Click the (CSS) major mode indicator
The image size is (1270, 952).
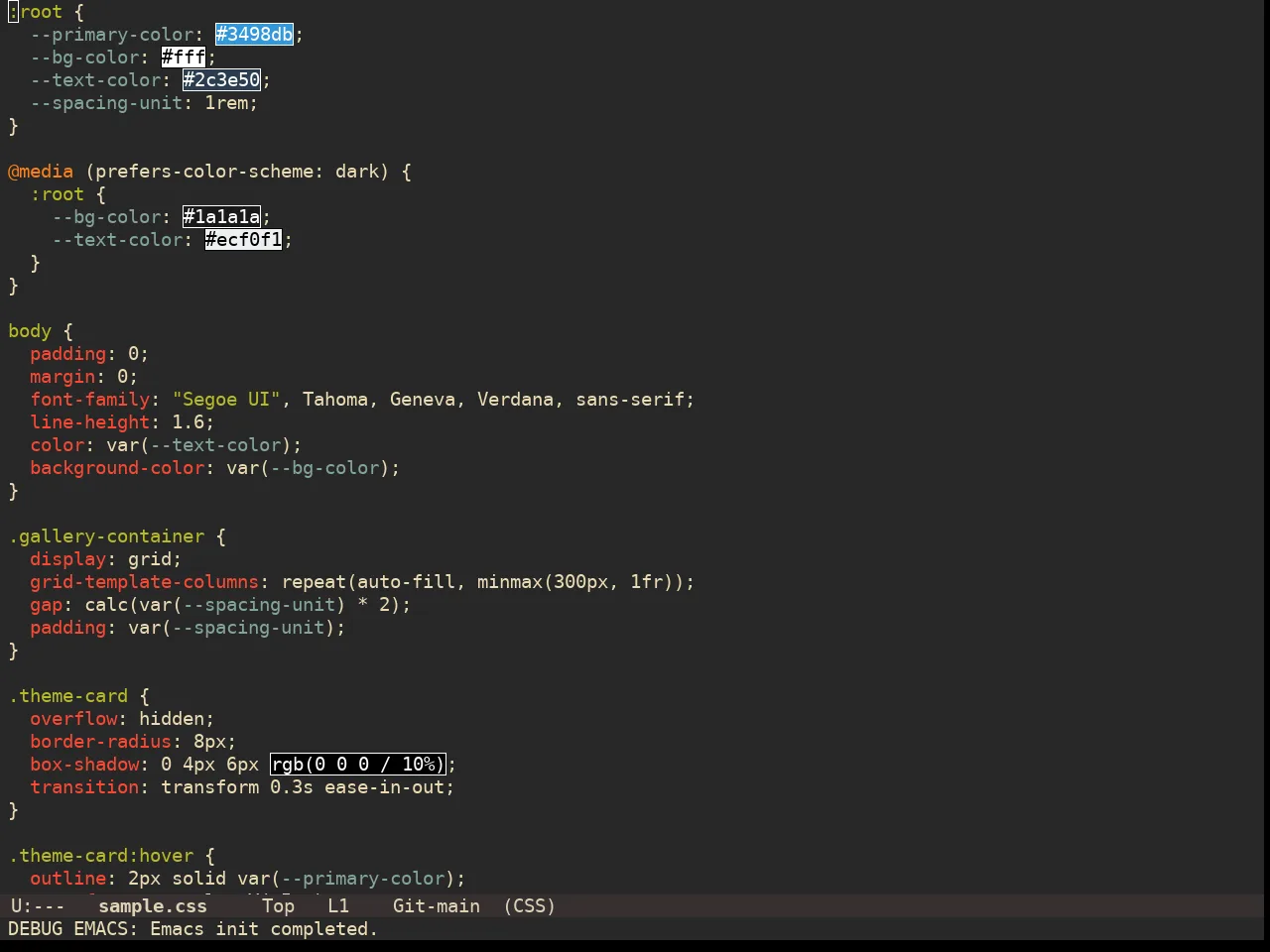(x=530, y=906)
